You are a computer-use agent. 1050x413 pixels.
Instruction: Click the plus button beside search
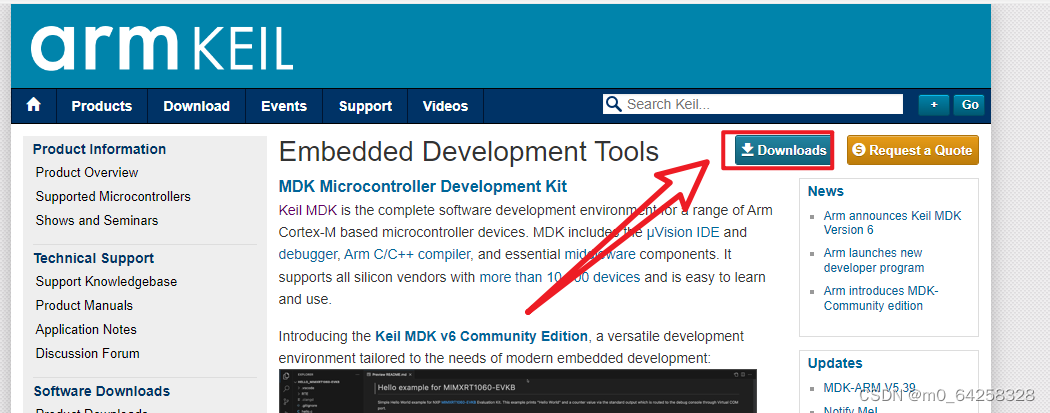934,104
